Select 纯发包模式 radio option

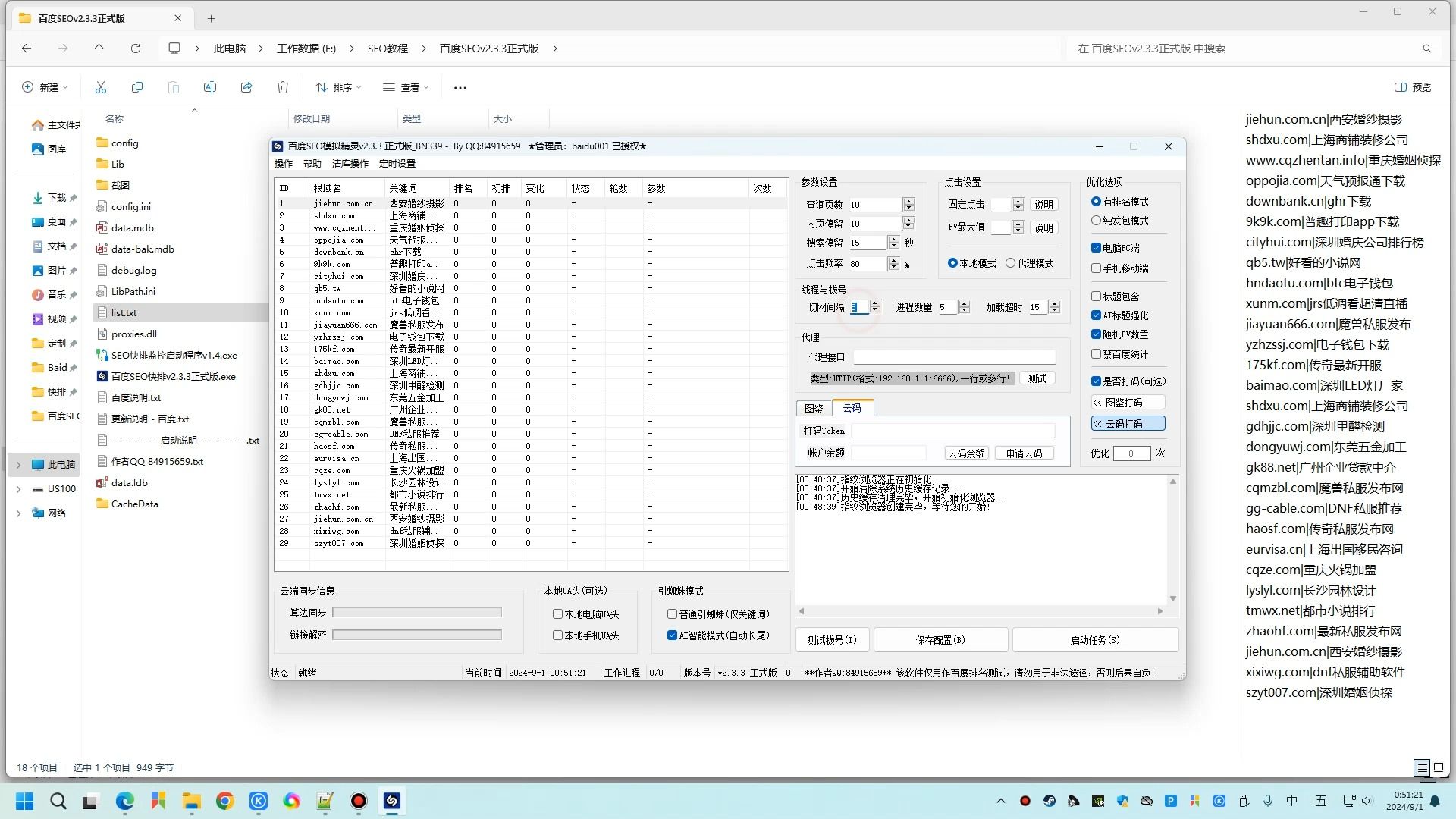click(x=1119, y=221)
